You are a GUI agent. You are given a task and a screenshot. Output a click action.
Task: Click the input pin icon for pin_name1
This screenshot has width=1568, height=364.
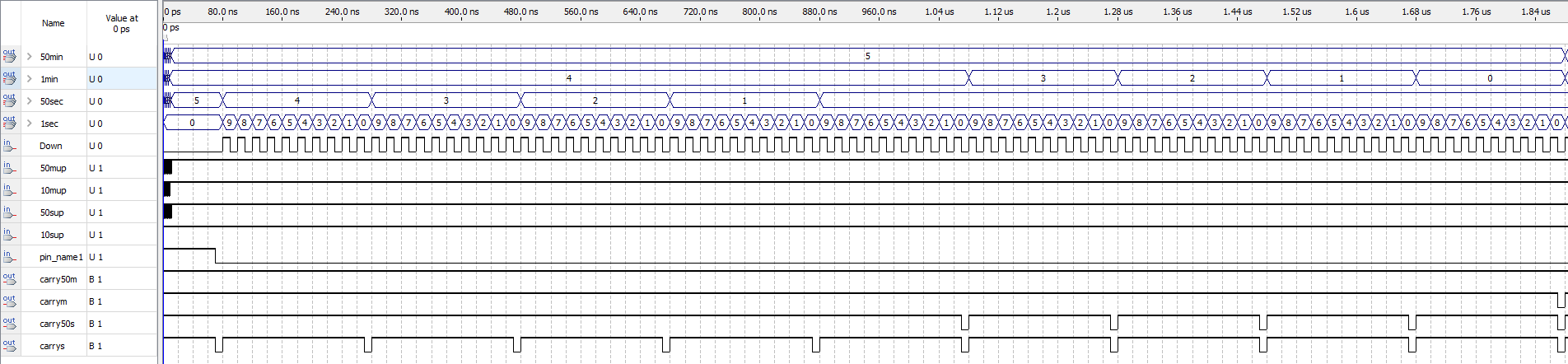[x=9, y=256]
